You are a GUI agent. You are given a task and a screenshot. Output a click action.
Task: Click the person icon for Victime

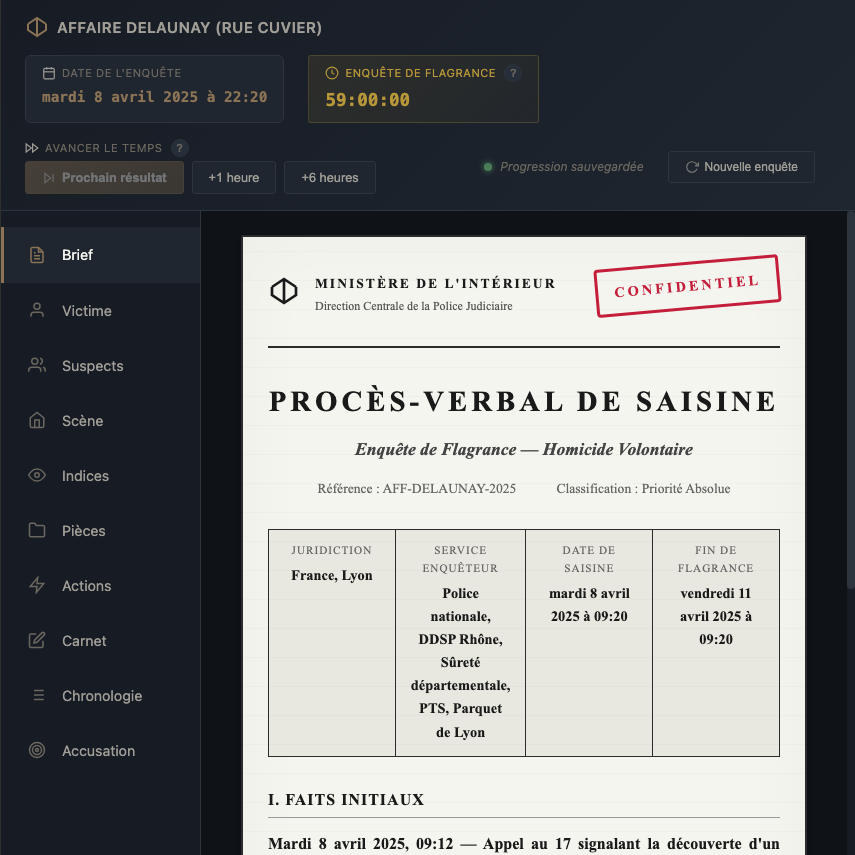37,311
